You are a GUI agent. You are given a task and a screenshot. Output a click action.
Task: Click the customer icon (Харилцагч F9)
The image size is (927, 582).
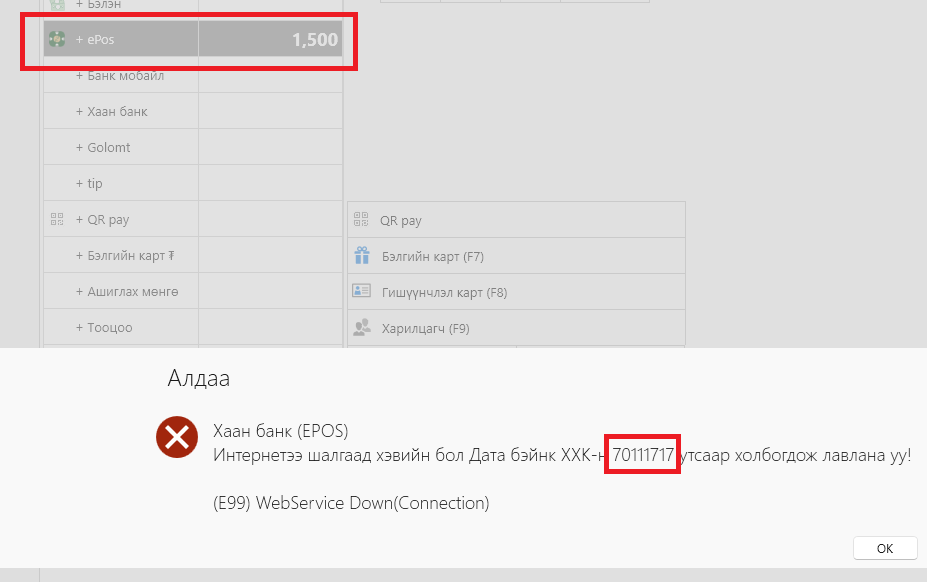361,327
